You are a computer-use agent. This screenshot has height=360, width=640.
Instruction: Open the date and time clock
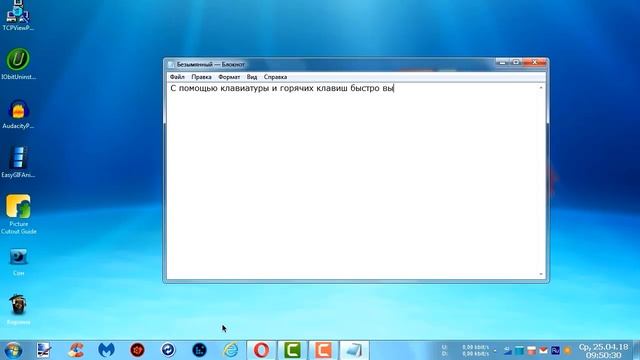pyautogui.click(x=603, y=351)
